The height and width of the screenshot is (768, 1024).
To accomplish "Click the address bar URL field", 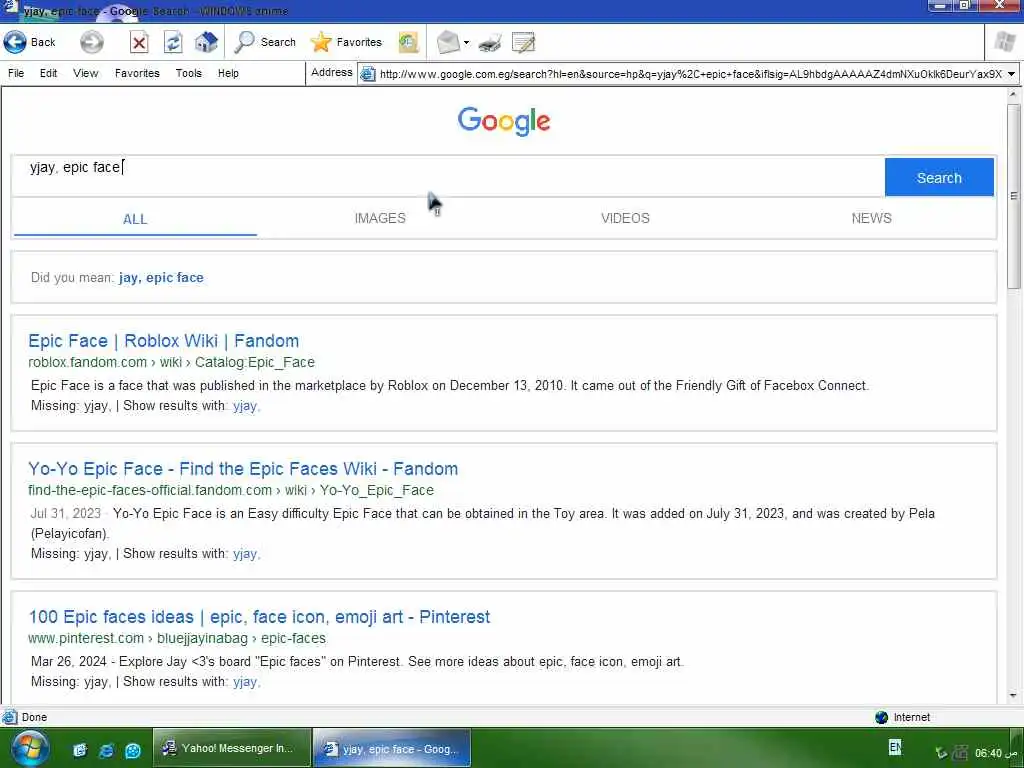I will tap(690, 74).
